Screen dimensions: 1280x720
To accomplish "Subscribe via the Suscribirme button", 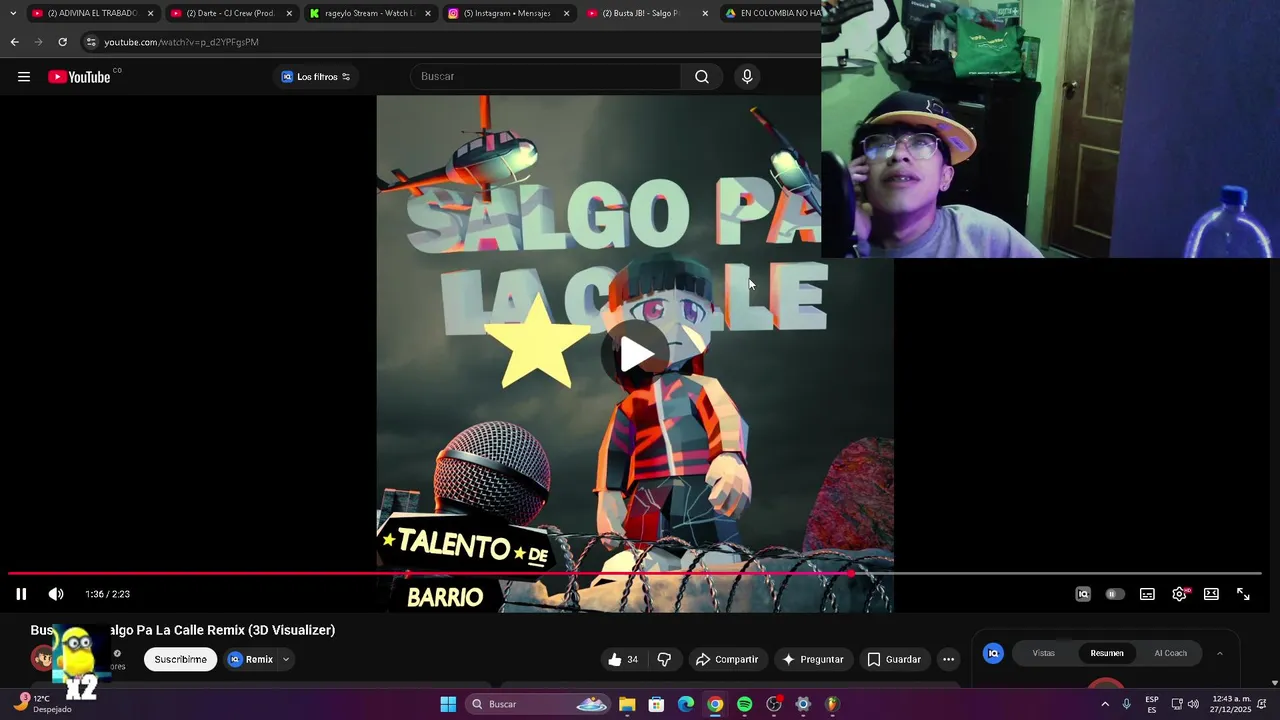I will (x=180, y=659).
